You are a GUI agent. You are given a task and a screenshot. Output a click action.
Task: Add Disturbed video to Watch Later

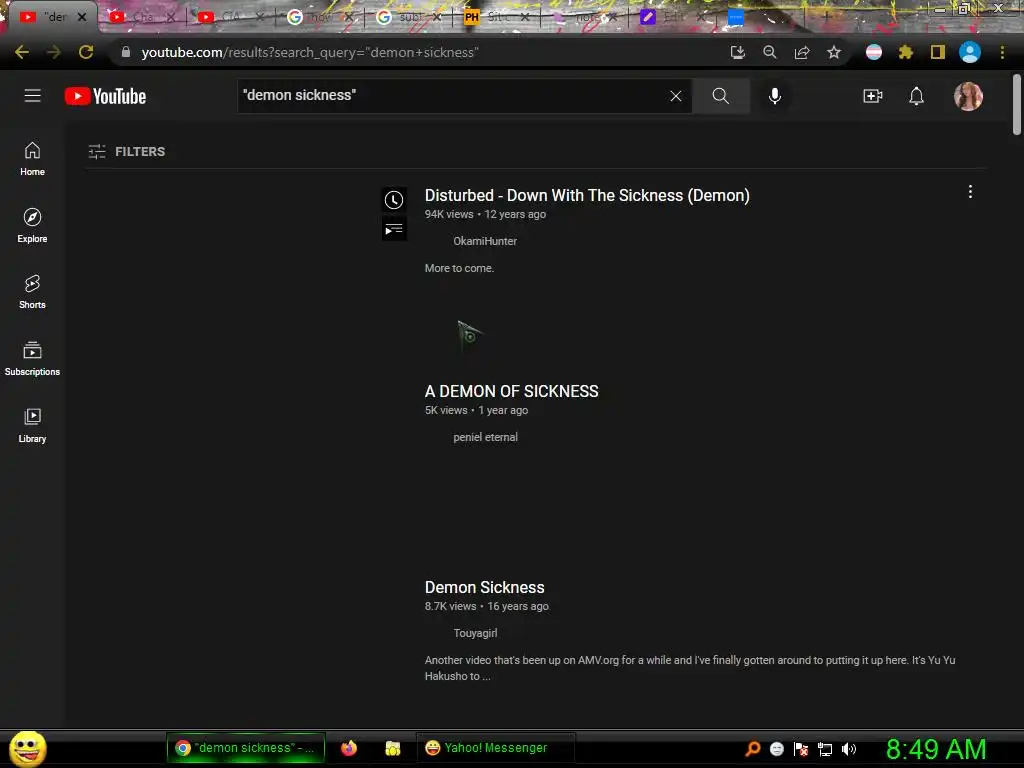click(x=394, y=200)
